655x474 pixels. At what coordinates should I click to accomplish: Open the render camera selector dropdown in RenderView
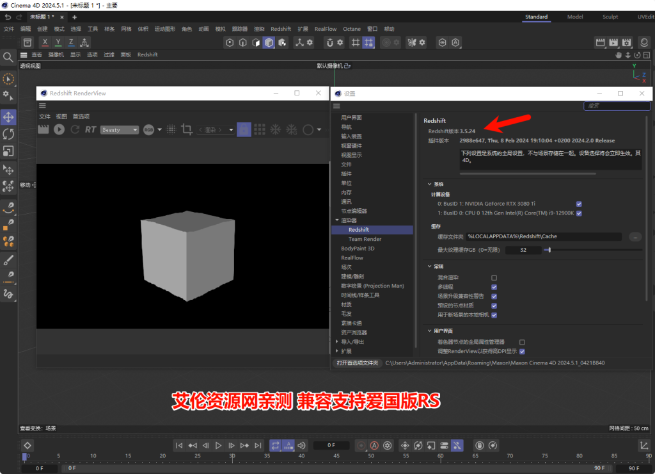(x=216, y=130)
